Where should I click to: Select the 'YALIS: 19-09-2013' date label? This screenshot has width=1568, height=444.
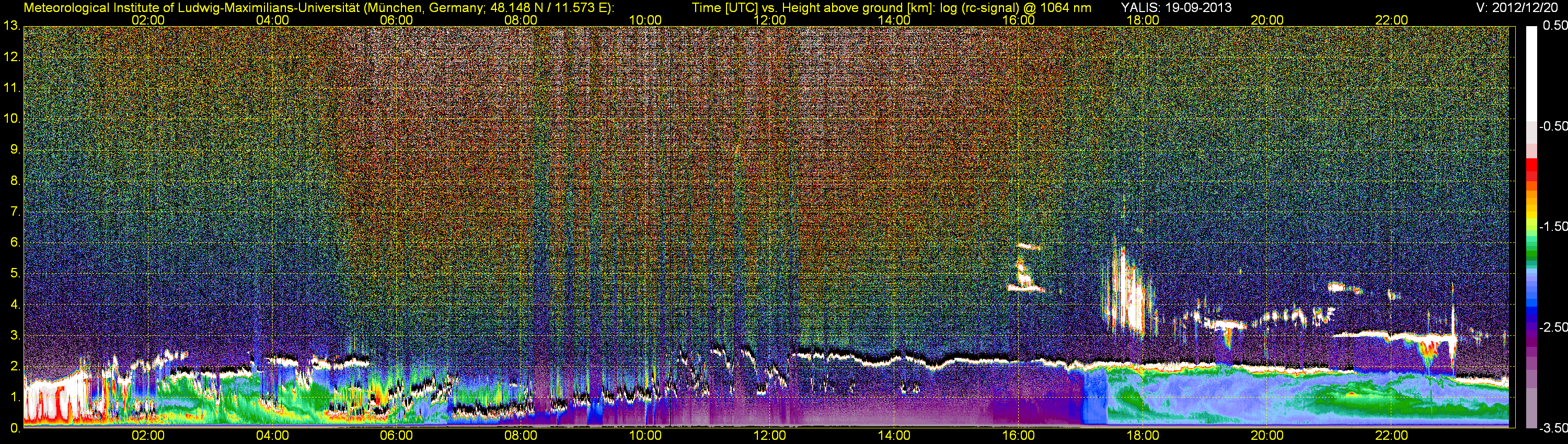tap(1176, 7)
